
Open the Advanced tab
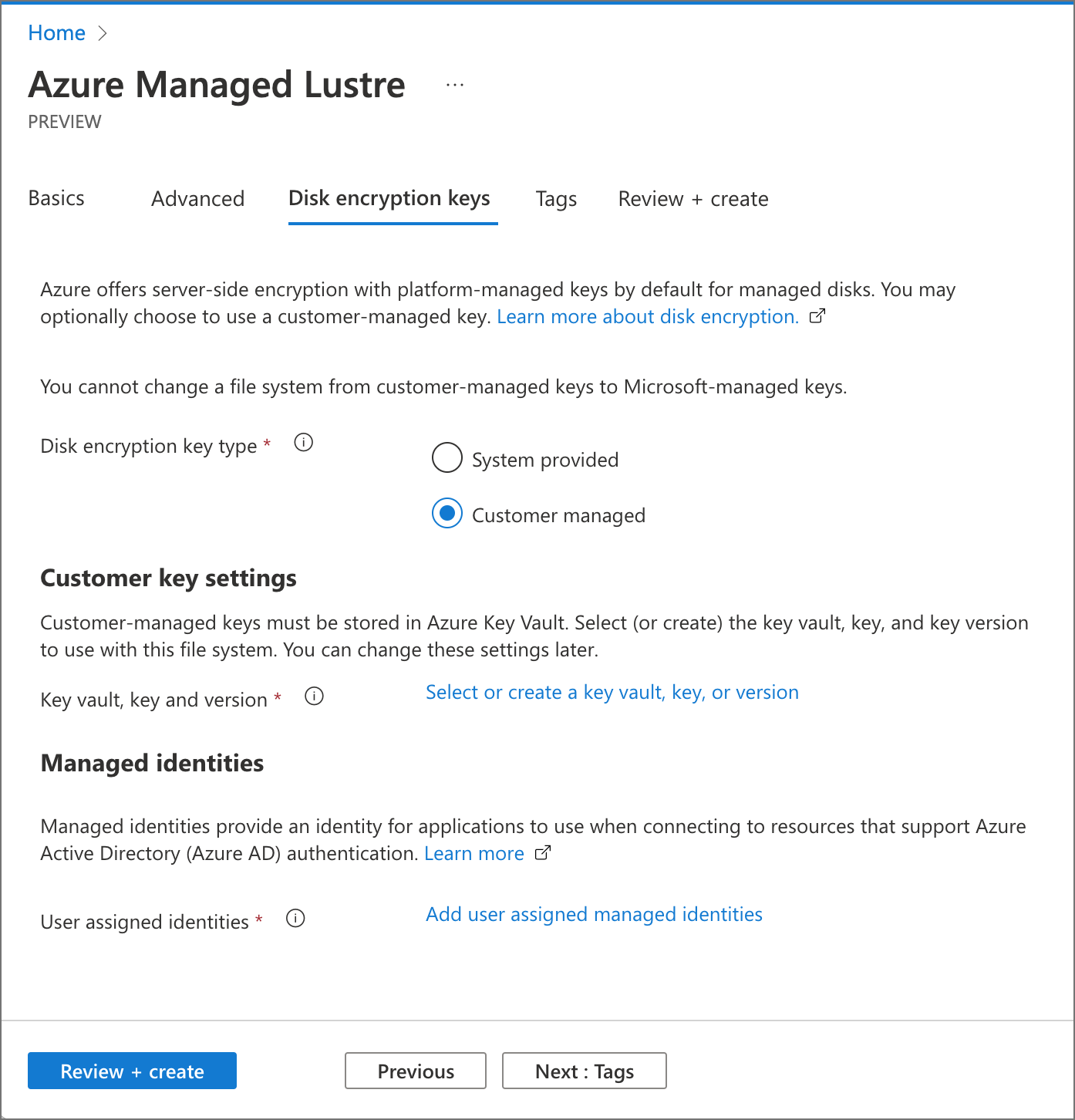[197, 199]
